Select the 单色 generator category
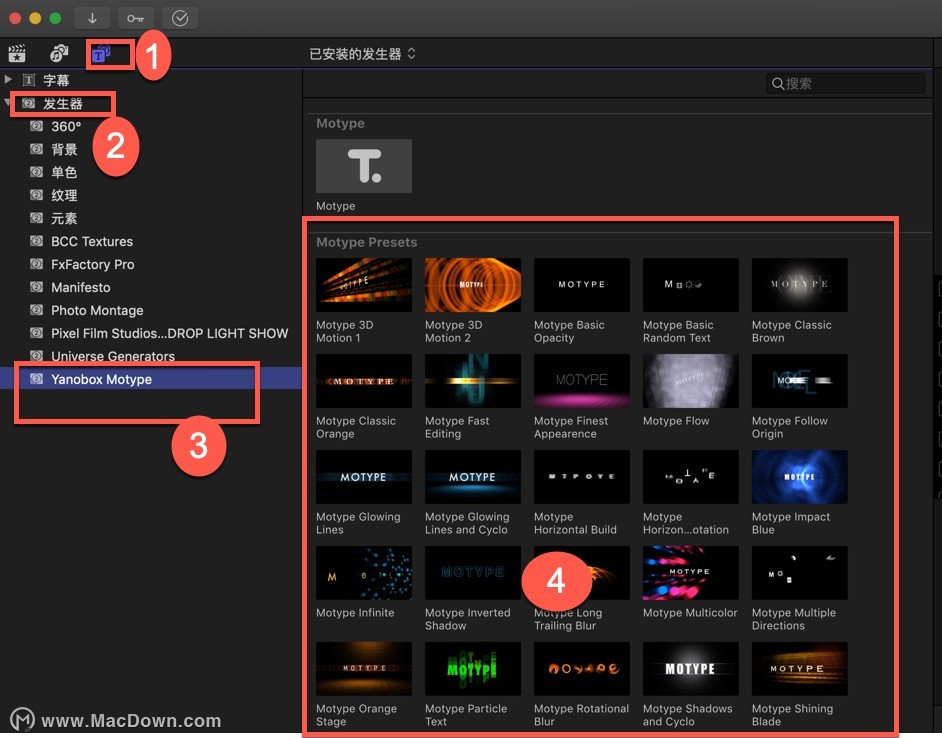Screen dimensions: 942x738 click(x=151, y=172)
